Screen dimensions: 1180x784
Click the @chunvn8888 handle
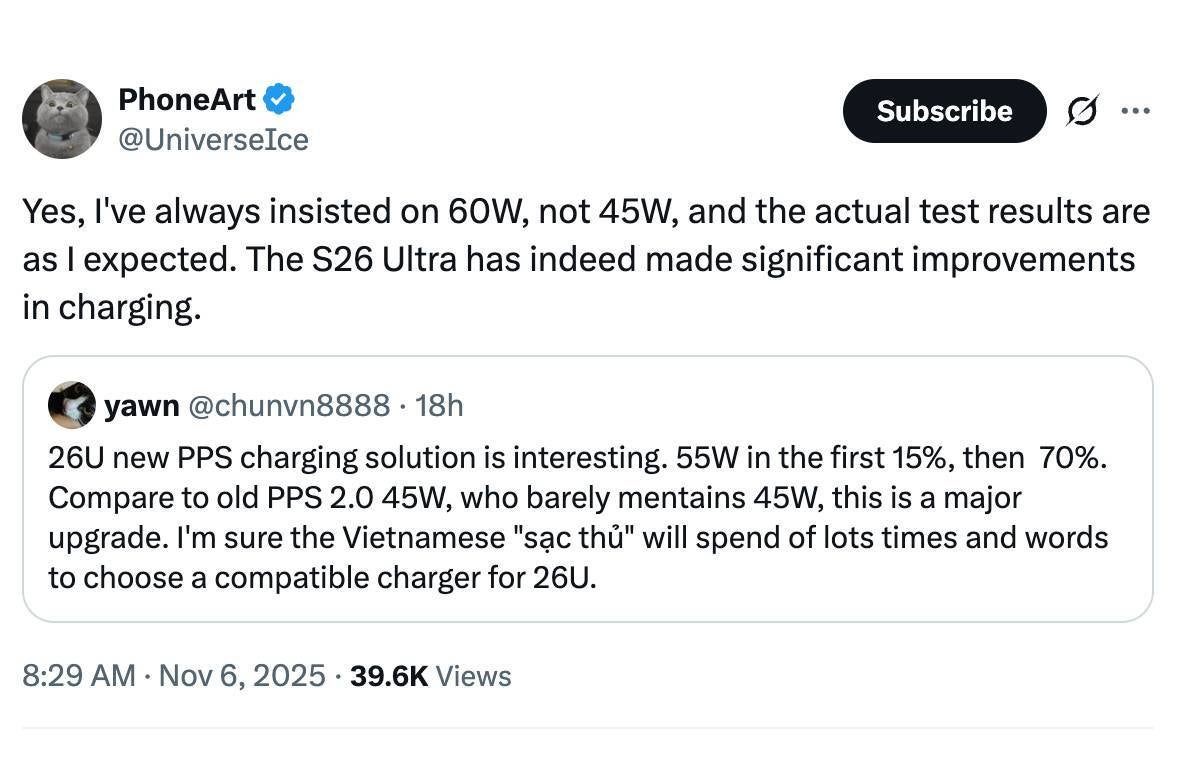[x=289, y=405]
